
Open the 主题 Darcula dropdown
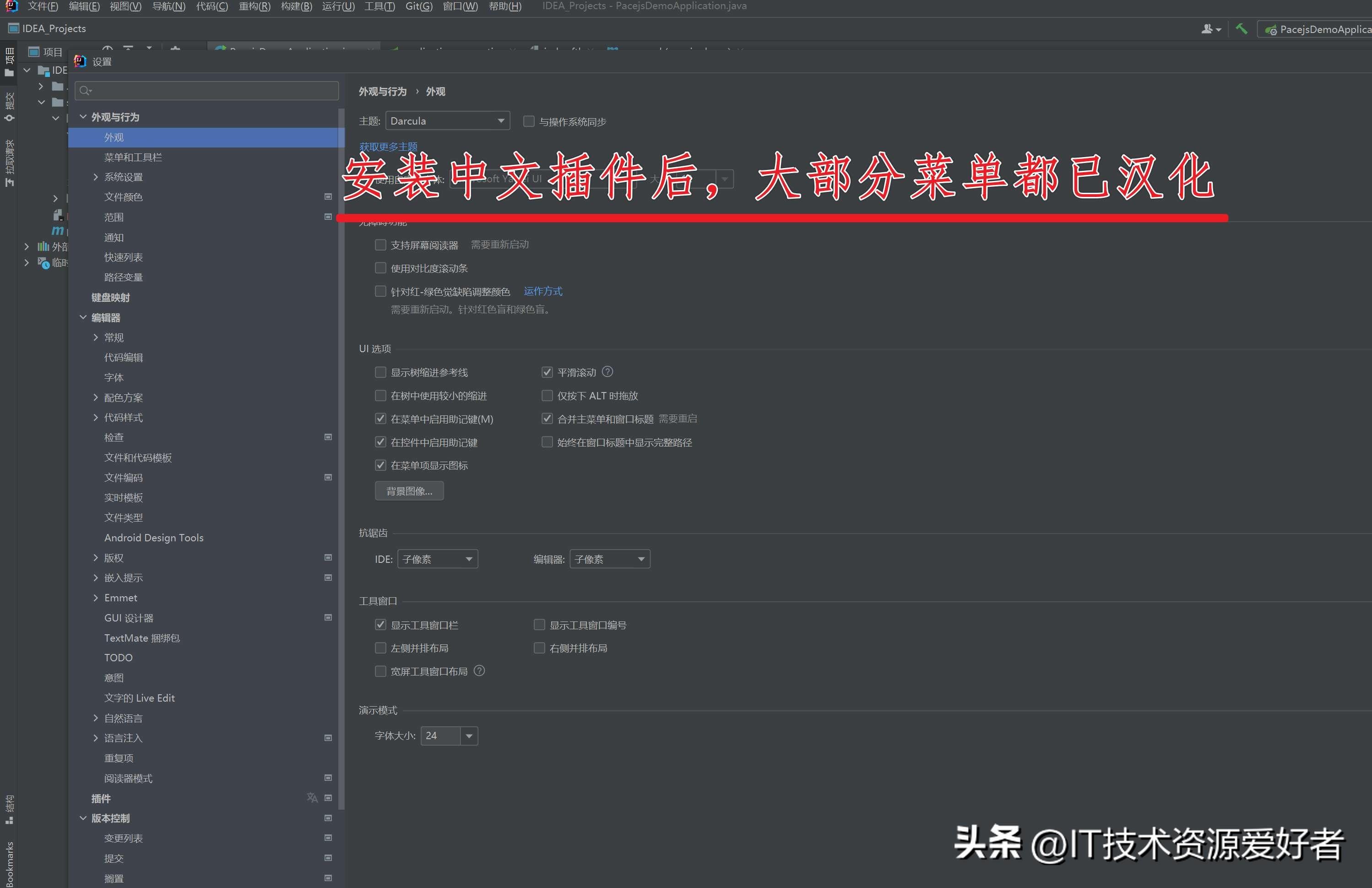click(x=448, y=120)
